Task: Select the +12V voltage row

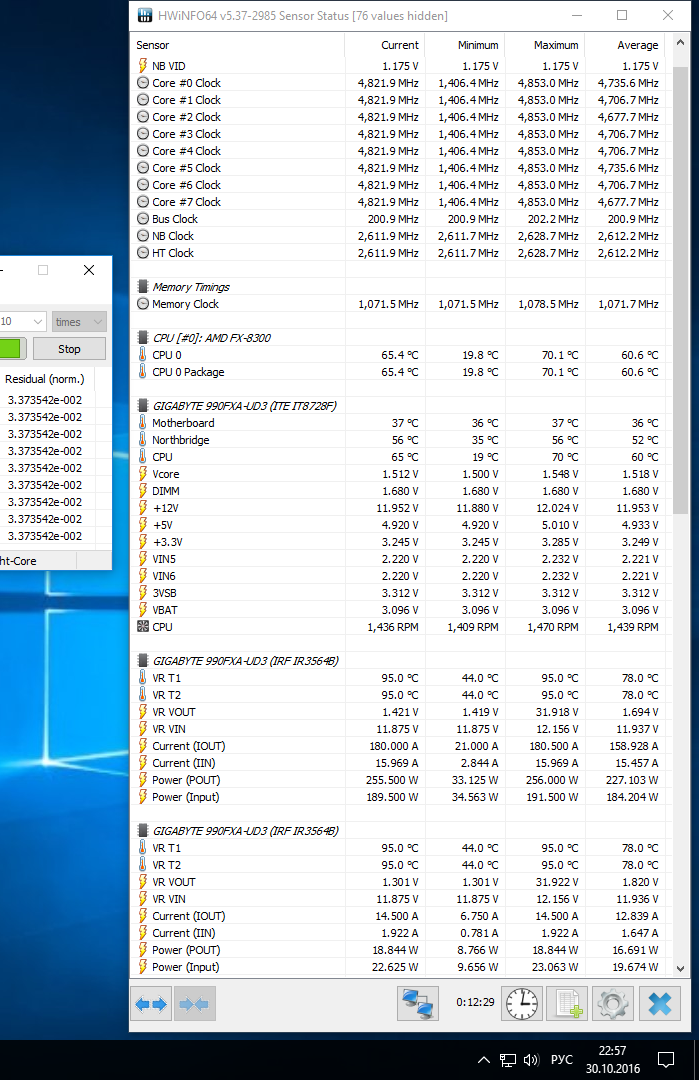Action: (x=398, y=508)
